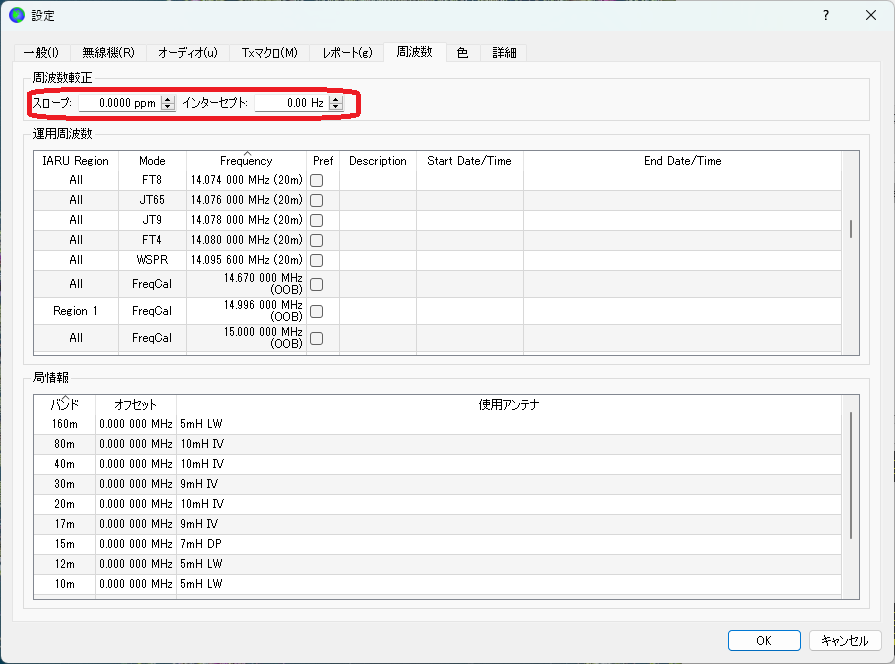The width and height of the screenshot is (895, 664).
Task: Click the スロープ ppm input field
Action: click(120, 103)
